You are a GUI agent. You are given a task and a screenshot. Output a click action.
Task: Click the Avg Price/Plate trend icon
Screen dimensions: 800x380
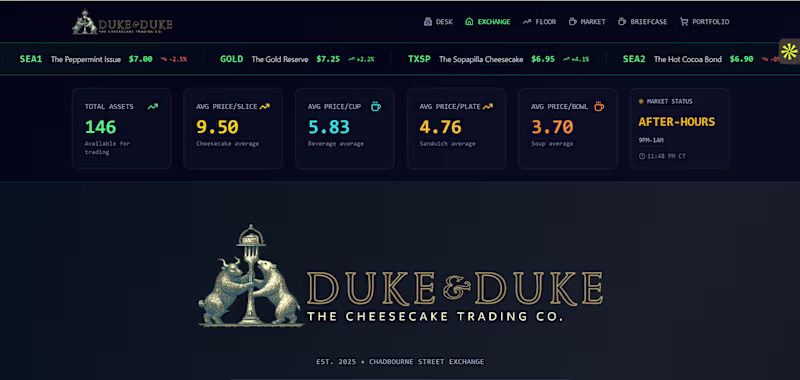click(488, 107)
